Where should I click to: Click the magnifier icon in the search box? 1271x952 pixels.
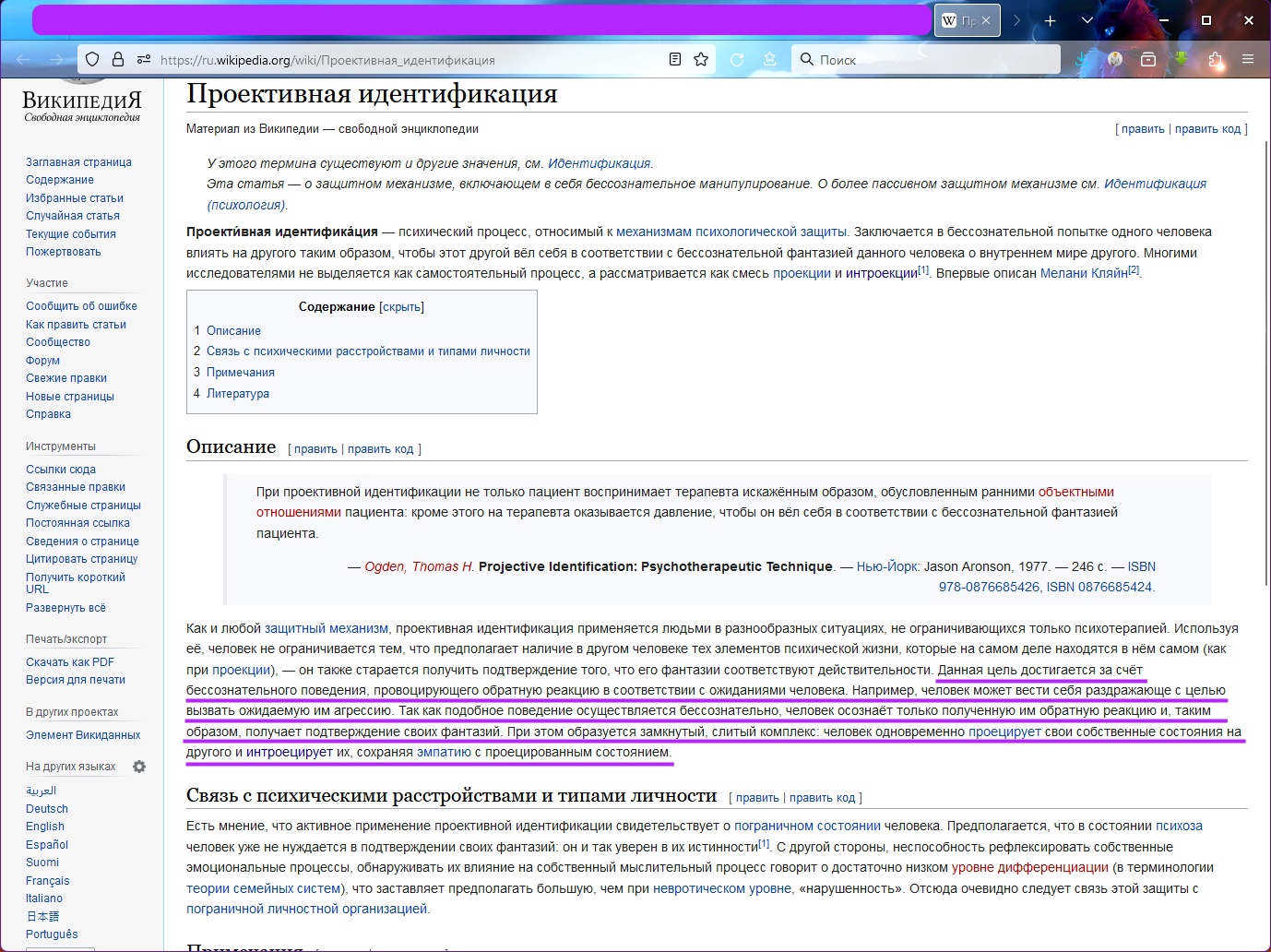click(807, 59)
